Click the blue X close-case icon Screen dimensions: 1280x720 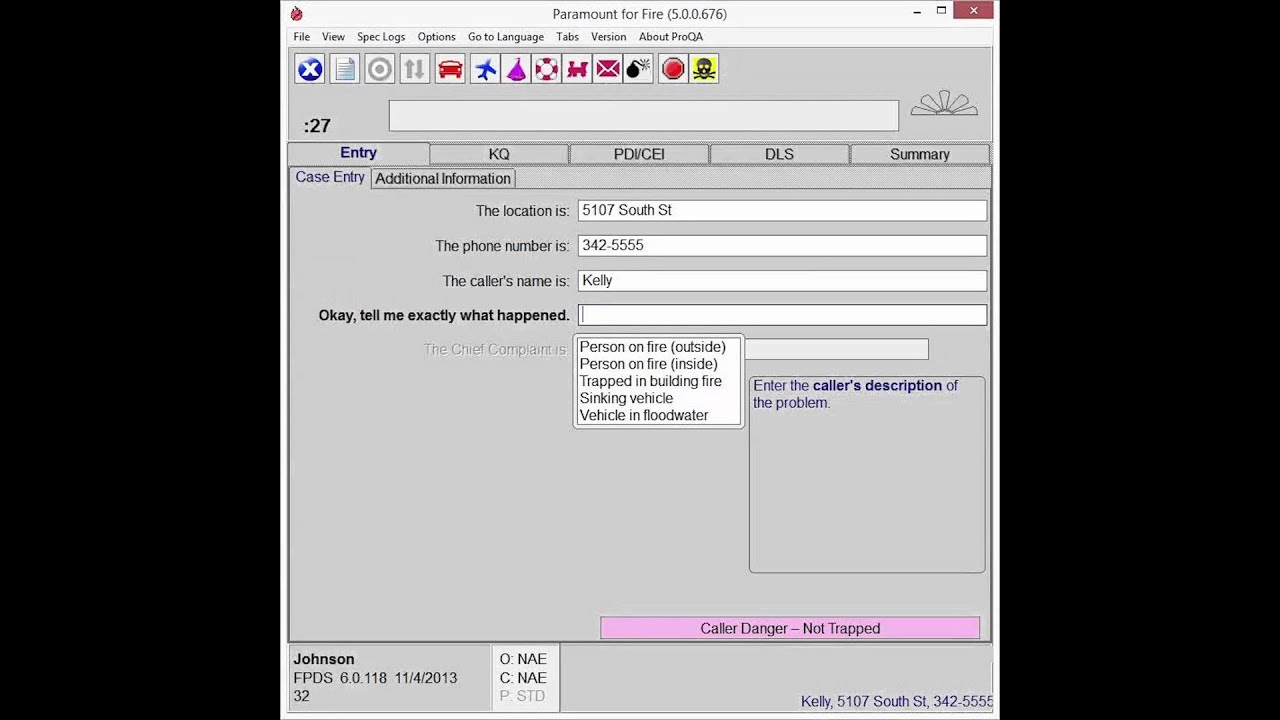click(310, 69)
